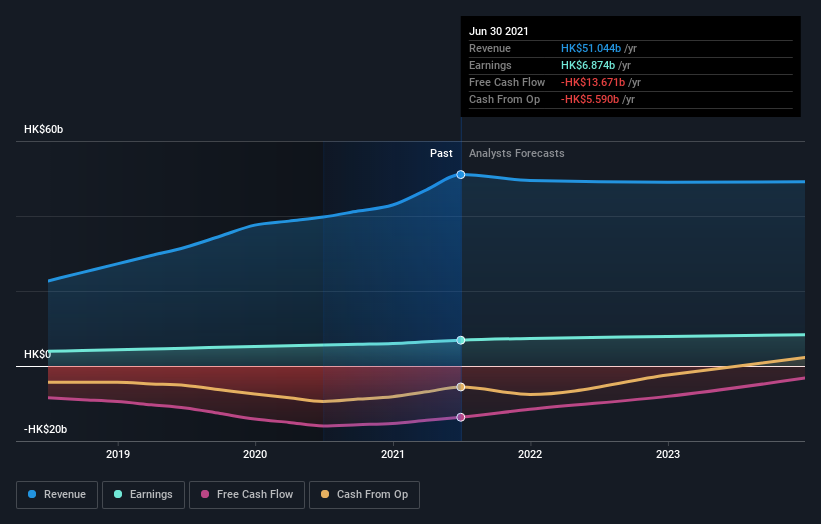Image resolution: width=821 pixels, height=524 pixels.
Task: Click the Analysts Forecasts label
Action: click(517, 153)
